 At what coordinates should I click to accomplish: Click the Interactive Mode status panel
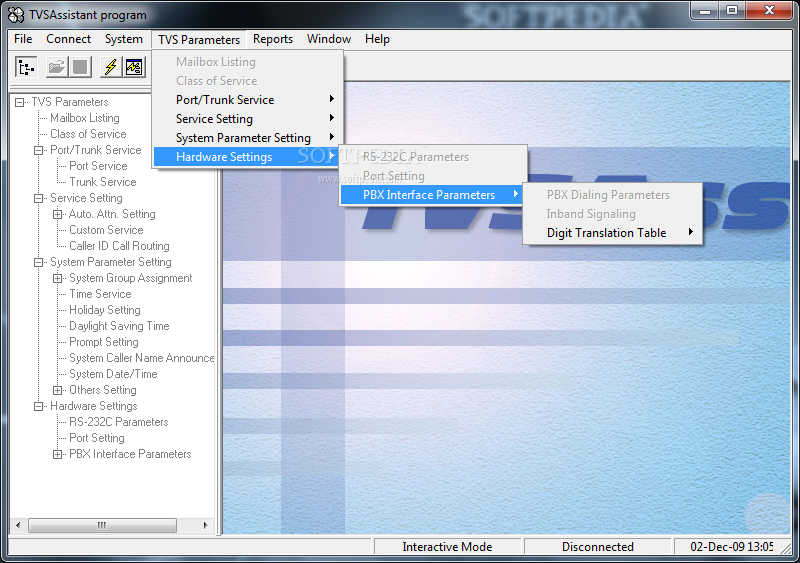pos(447,547)
